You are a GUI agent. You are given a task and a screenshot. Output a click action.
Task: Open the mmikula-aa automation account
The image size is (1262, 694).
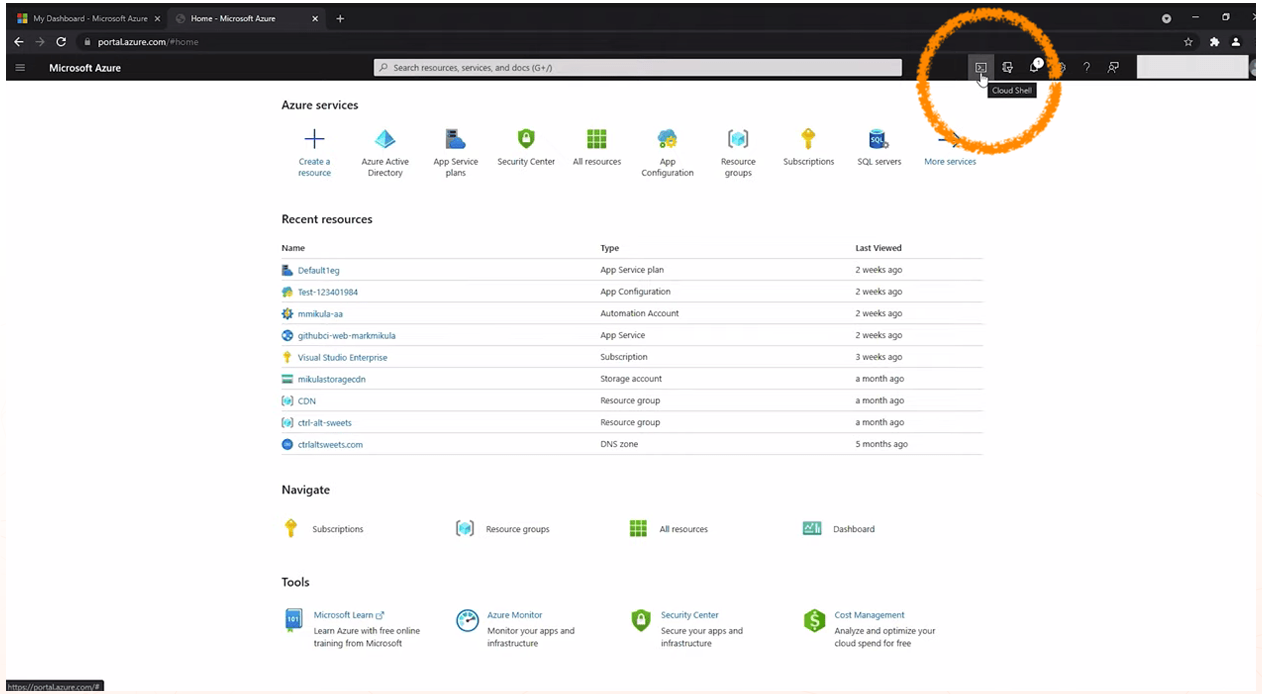(x=320, y=314)
